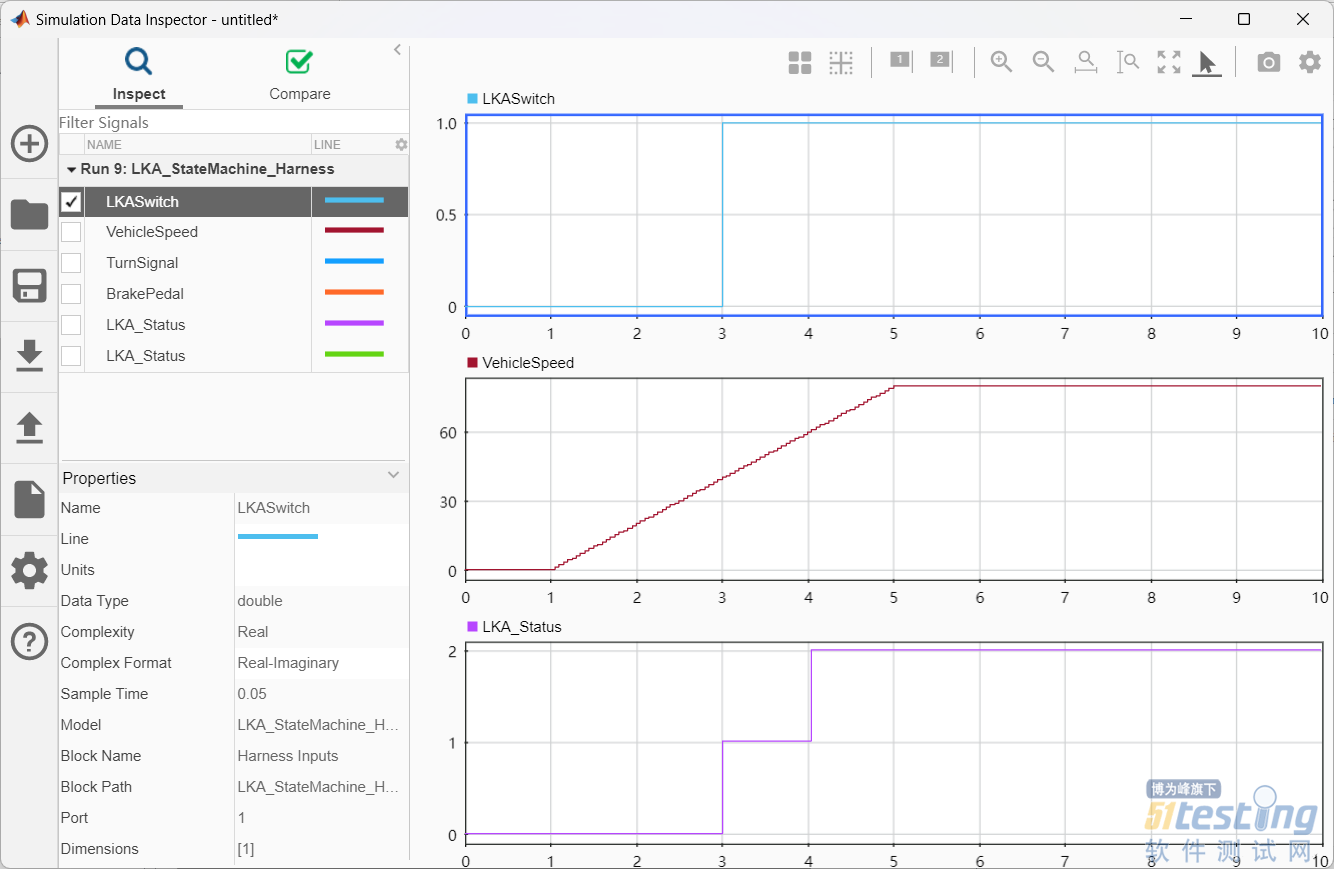
Task: Show one data cursor
Action: [900, 61]
